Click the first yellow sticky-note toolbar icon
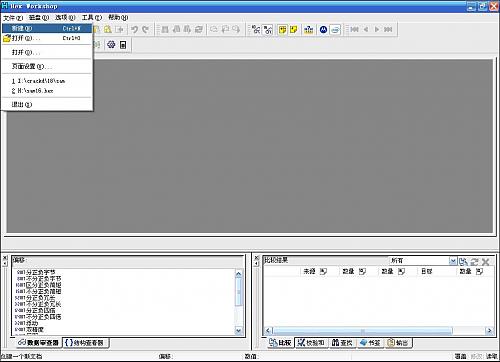 [x=283, y=30]
